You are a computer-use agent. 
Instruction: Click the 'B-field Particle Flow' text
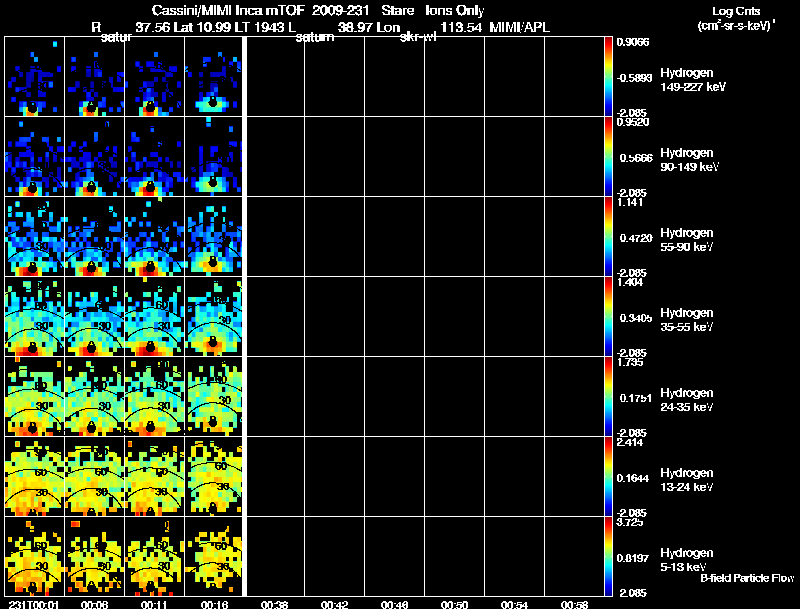coord(747,578)
